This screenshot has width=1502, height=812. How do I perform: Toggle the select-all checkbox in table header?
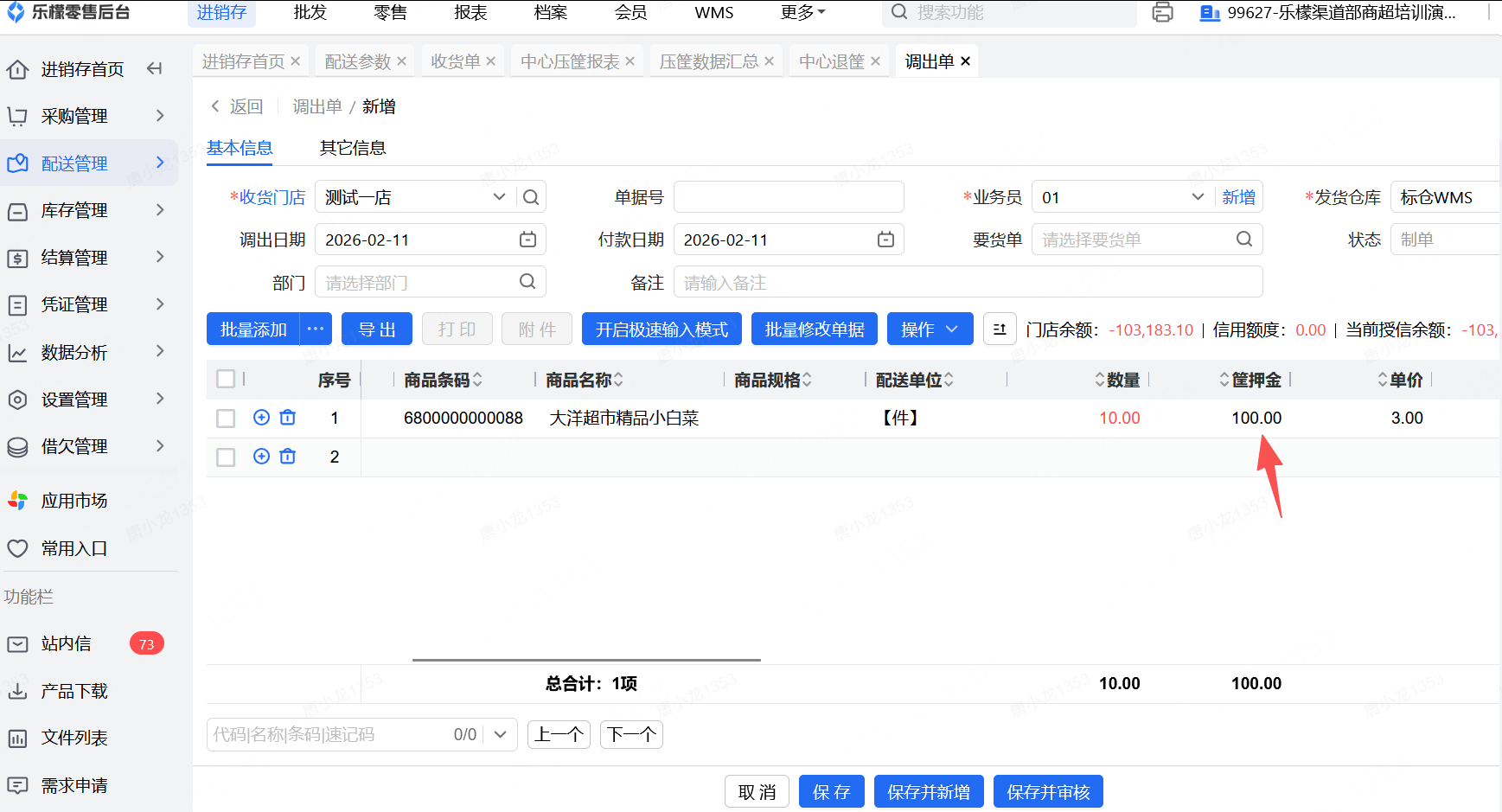226,379
